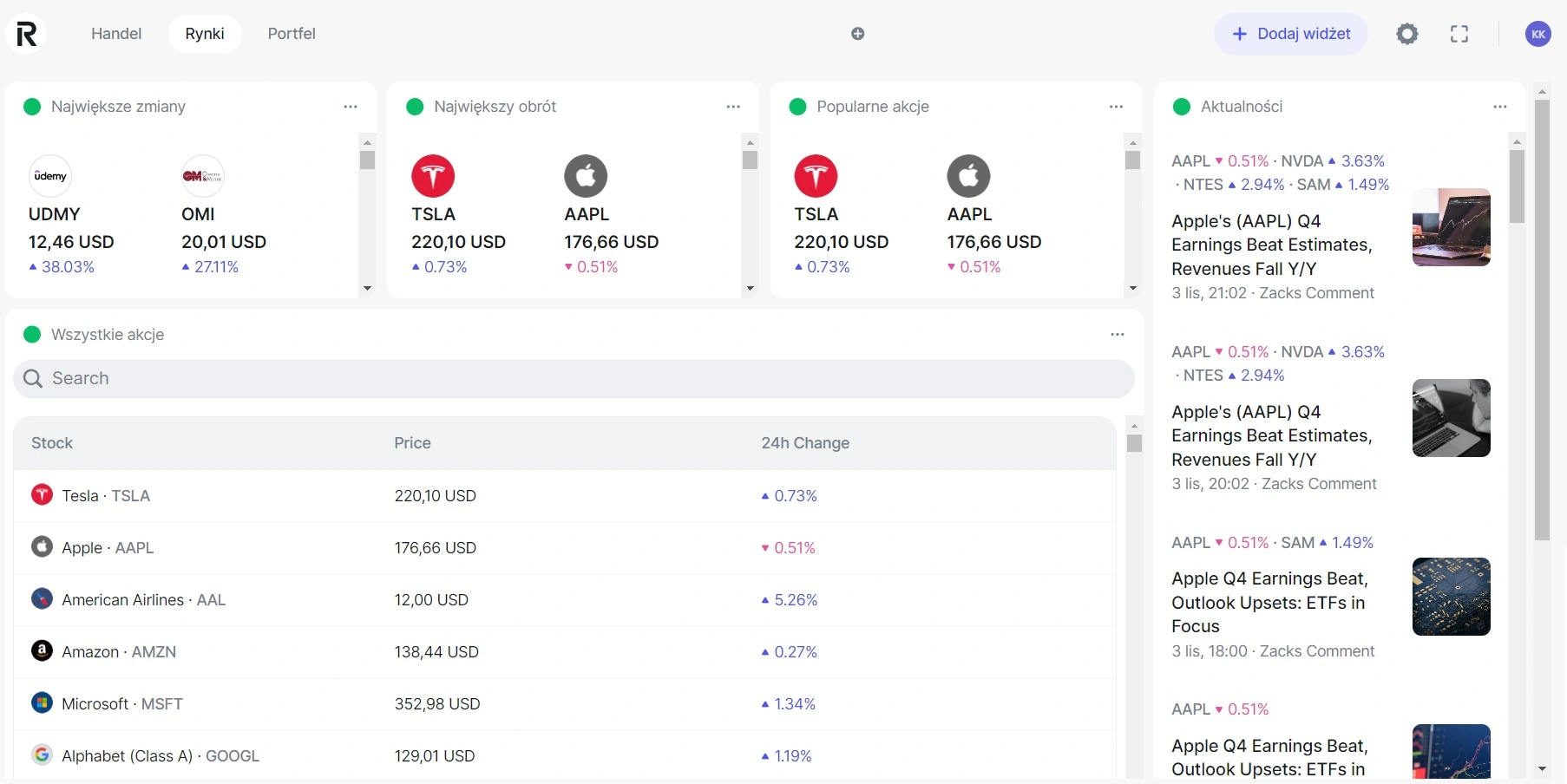Image resolution: width=1567 pixels, height=784 pixels.
Task: Click Amazon price 138,44 USD
Action: (x=436, y=652)
